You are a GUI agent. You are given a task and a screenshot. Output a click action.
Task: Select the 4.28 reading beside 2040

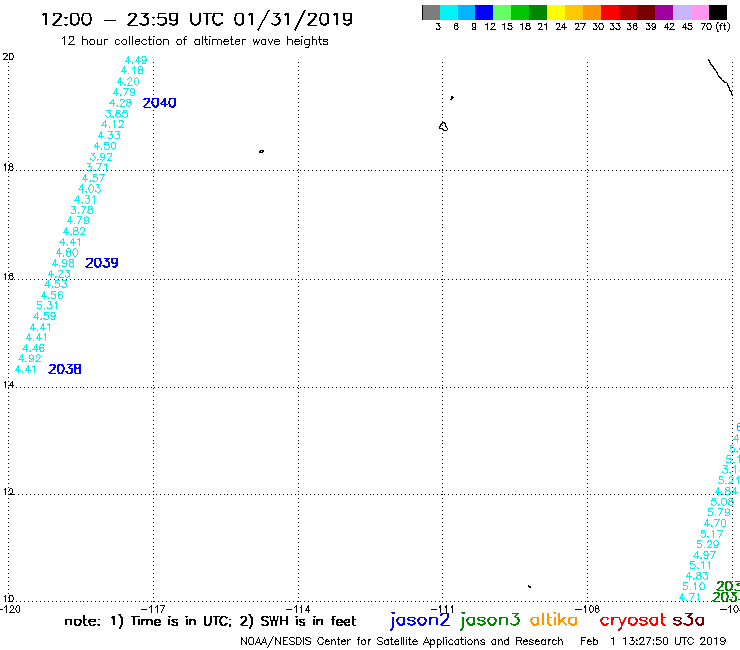click(x=120, y=103)
